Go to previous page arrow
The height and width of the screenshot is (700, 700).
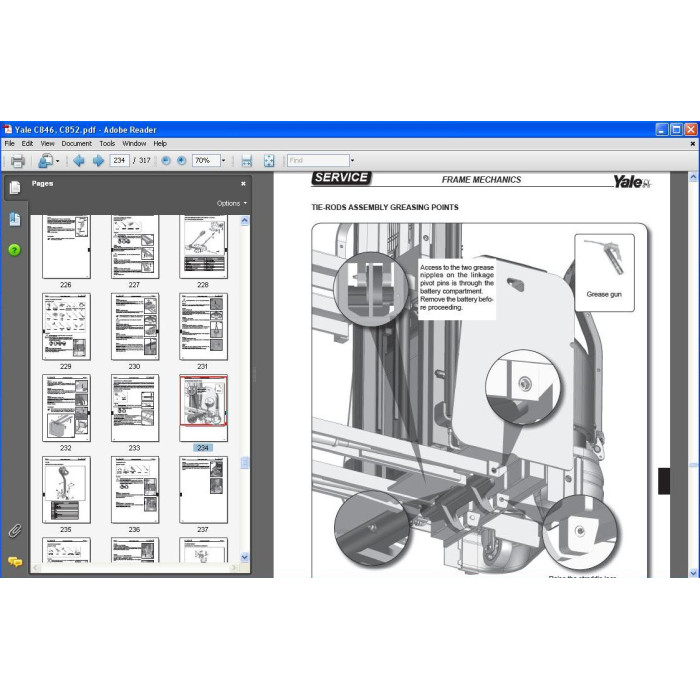[x=79, y=161]
